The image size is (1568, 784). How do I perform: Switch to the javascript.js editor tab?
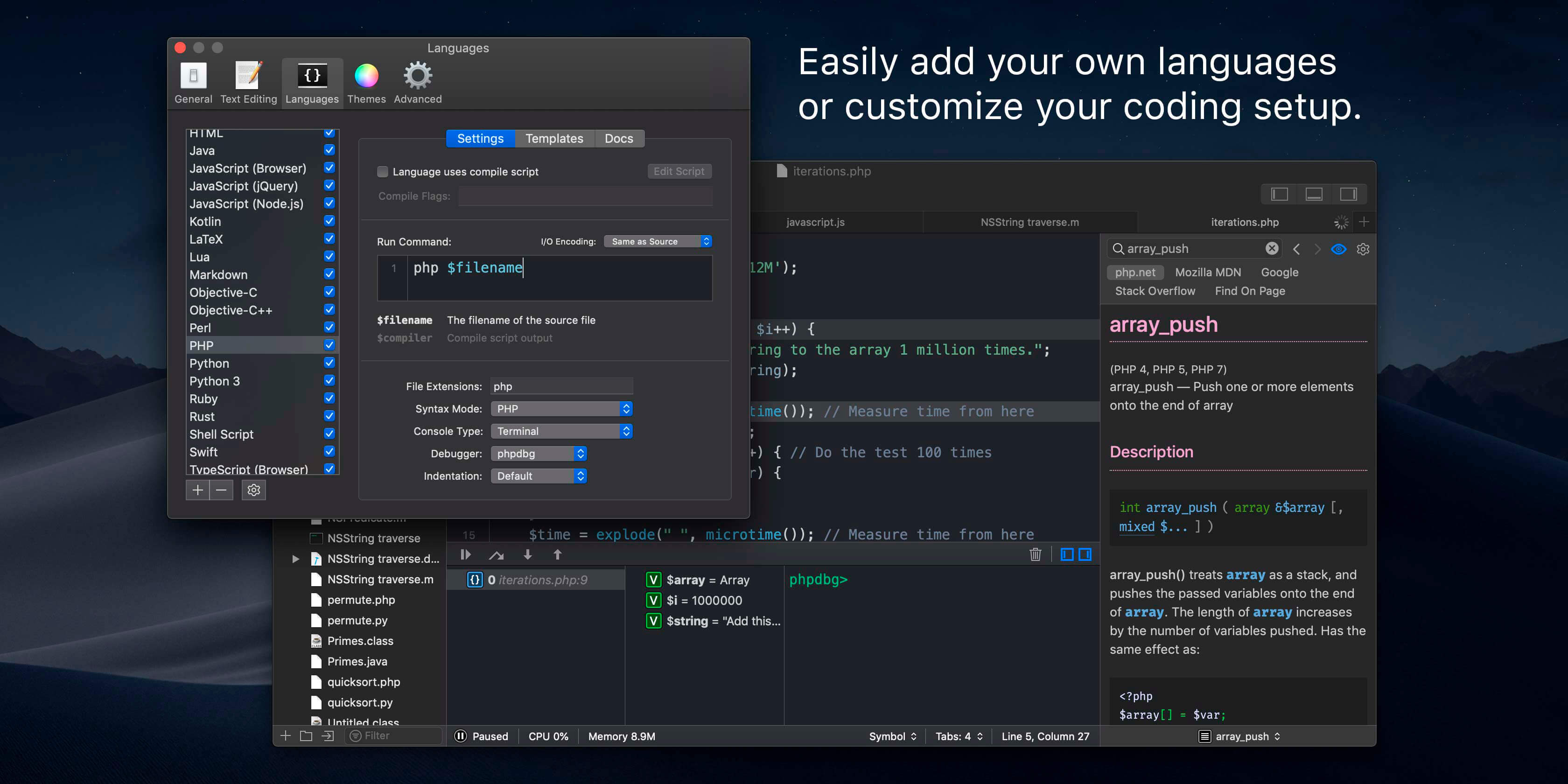click(815, 222)
